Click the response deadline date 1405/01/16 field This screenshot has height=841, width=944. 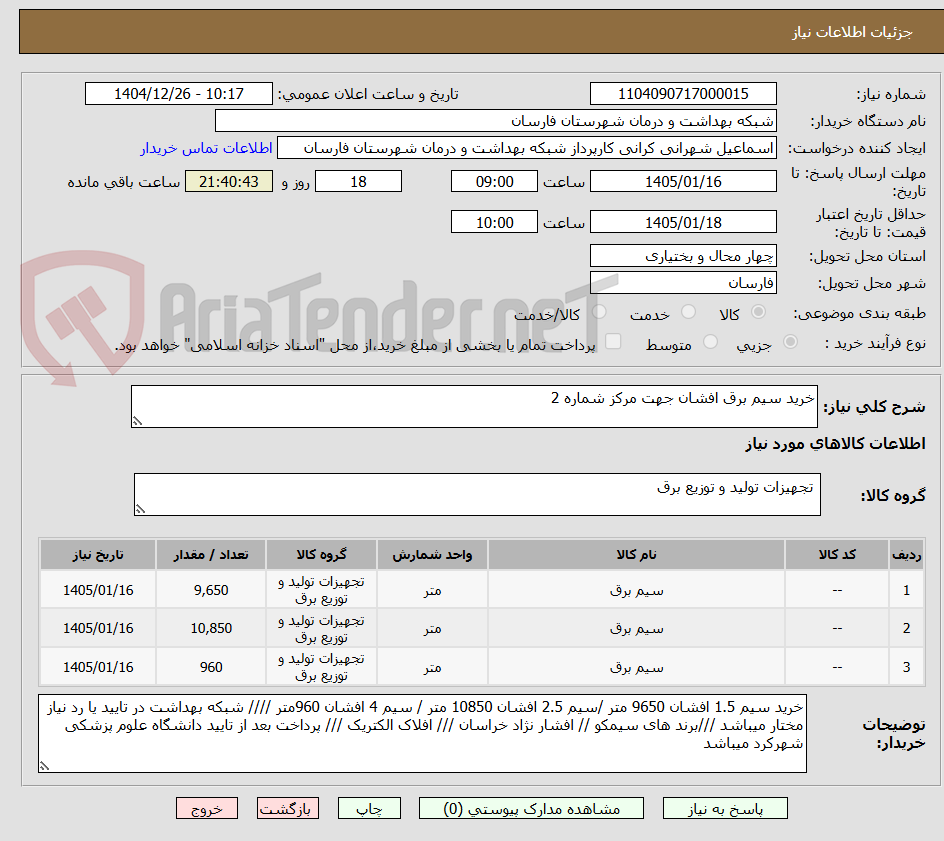coord(683,181)
